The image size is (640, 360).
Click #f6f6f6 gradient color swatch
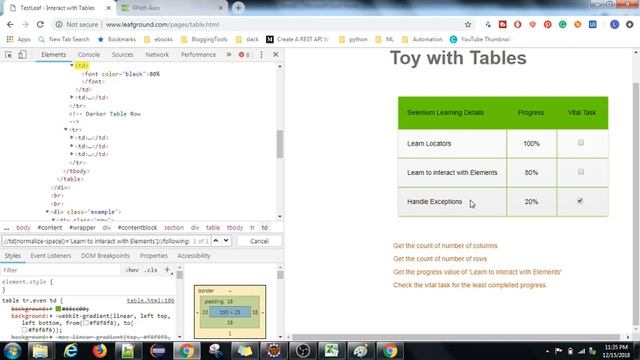pyautogui.click(x=24, y=330)
